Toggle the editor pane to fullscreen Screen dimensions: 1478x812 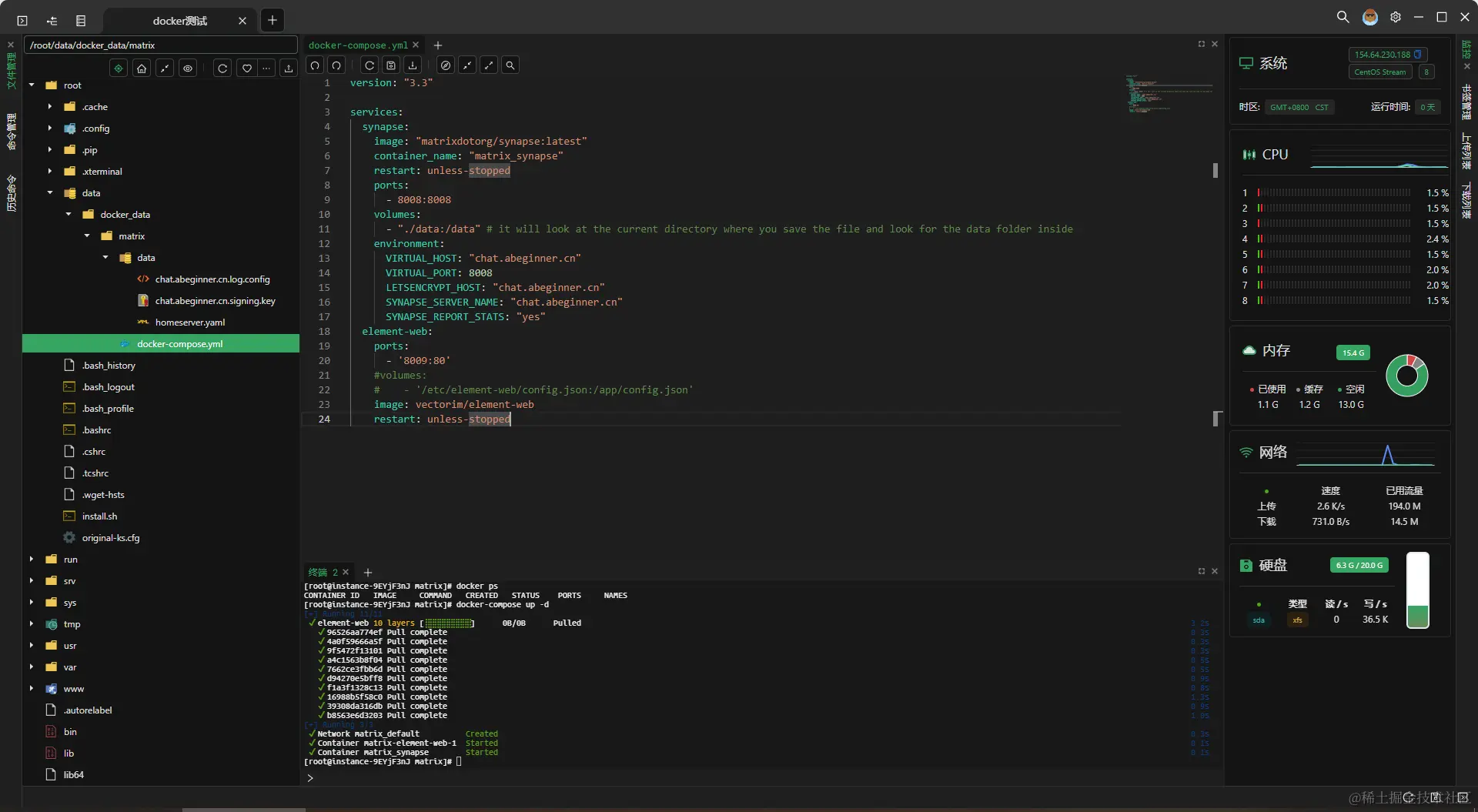click(1201, 44)
